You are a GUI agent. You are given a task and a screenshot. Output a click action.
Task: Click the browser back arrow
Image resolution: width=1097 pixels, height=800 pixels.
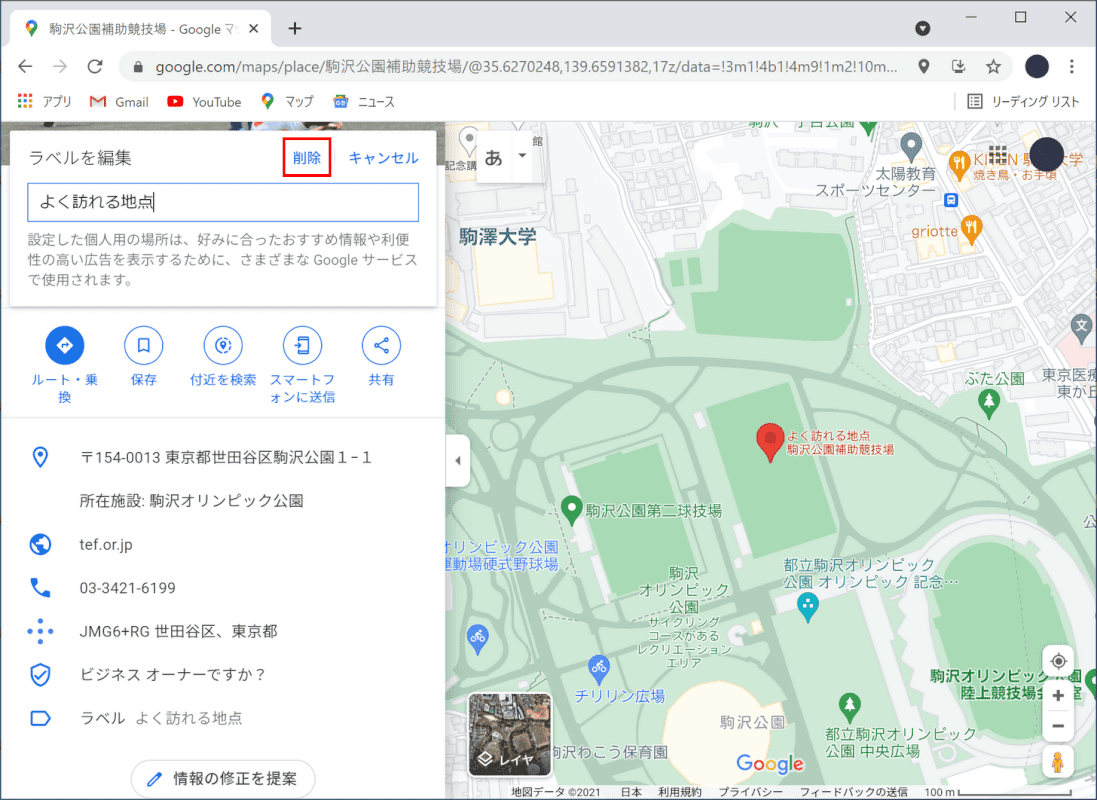pyautogui.click(x=26, y=66)
